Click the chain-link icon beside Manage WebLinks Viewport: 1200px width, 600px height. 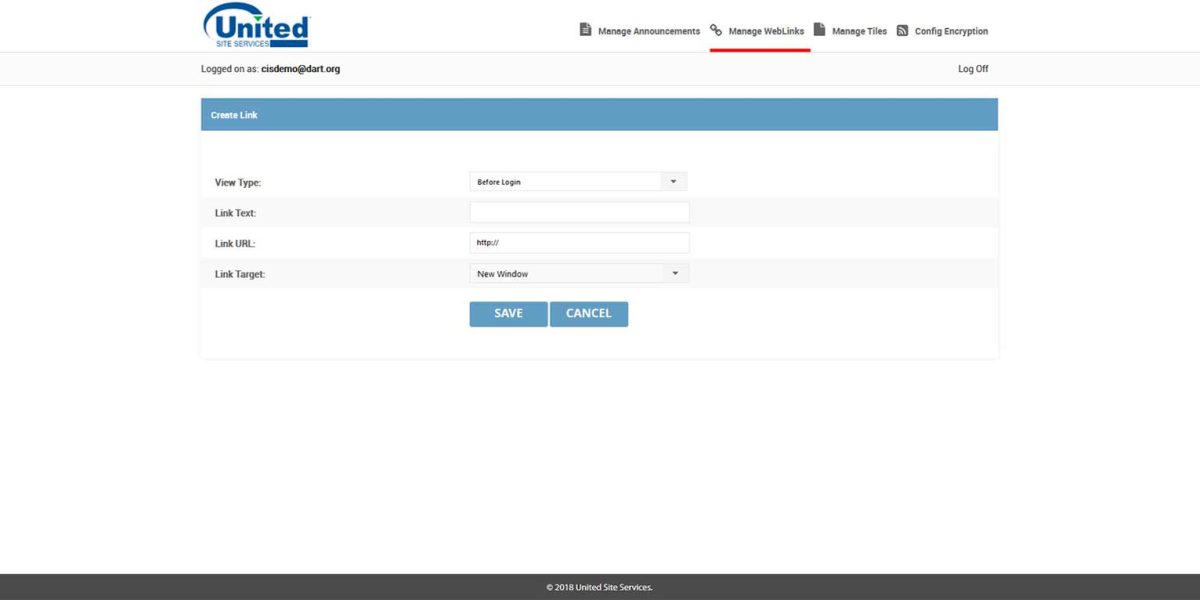point(716,29)
